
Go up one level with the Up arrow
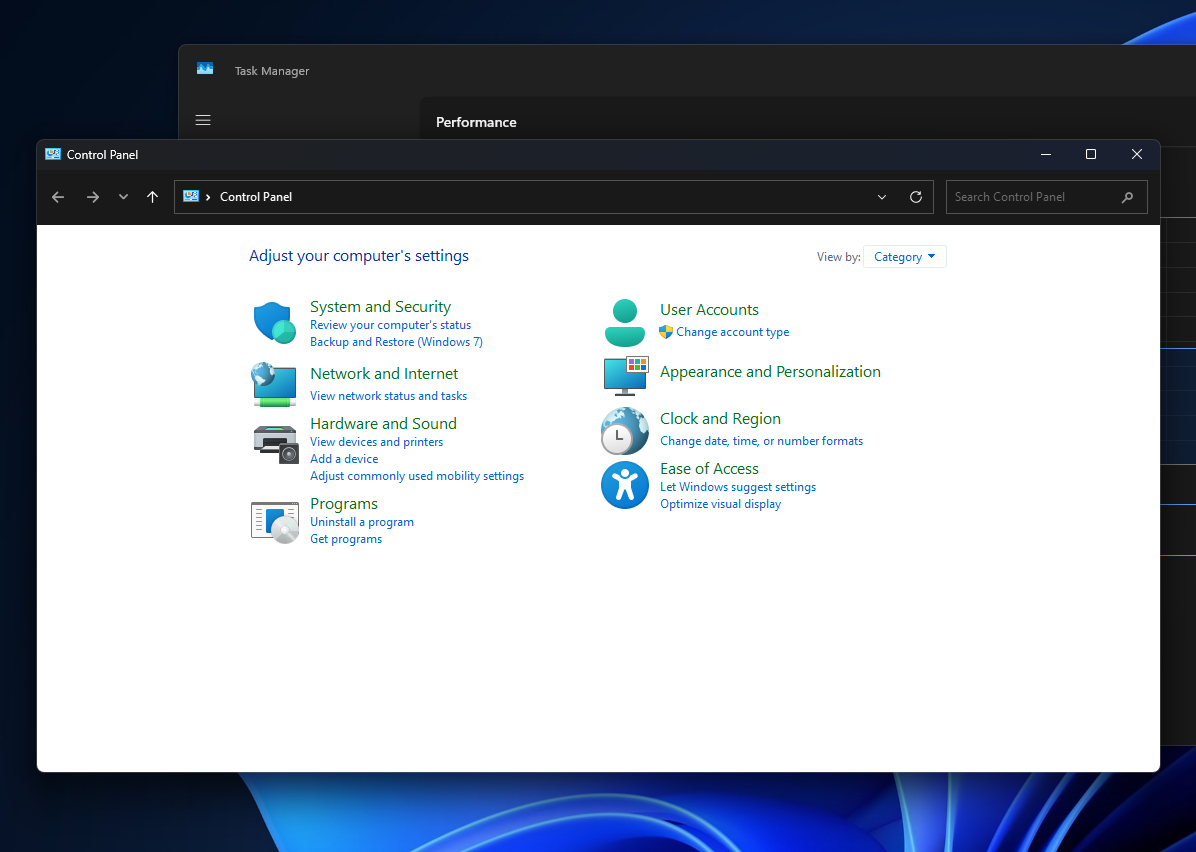(153, 197)
